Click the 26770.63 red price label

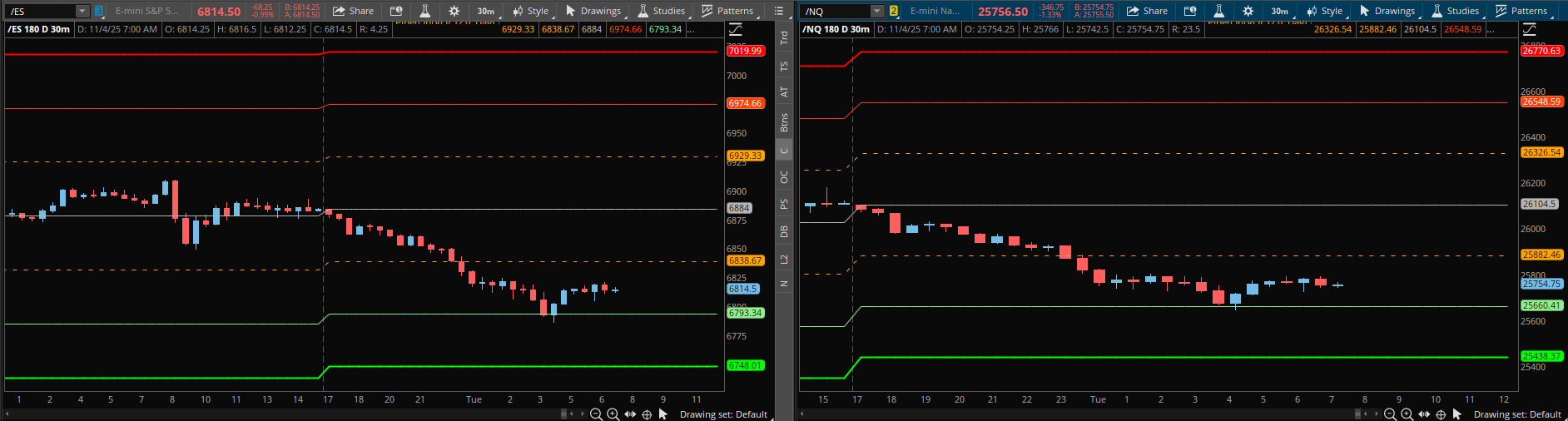[x=1541, y=51]
